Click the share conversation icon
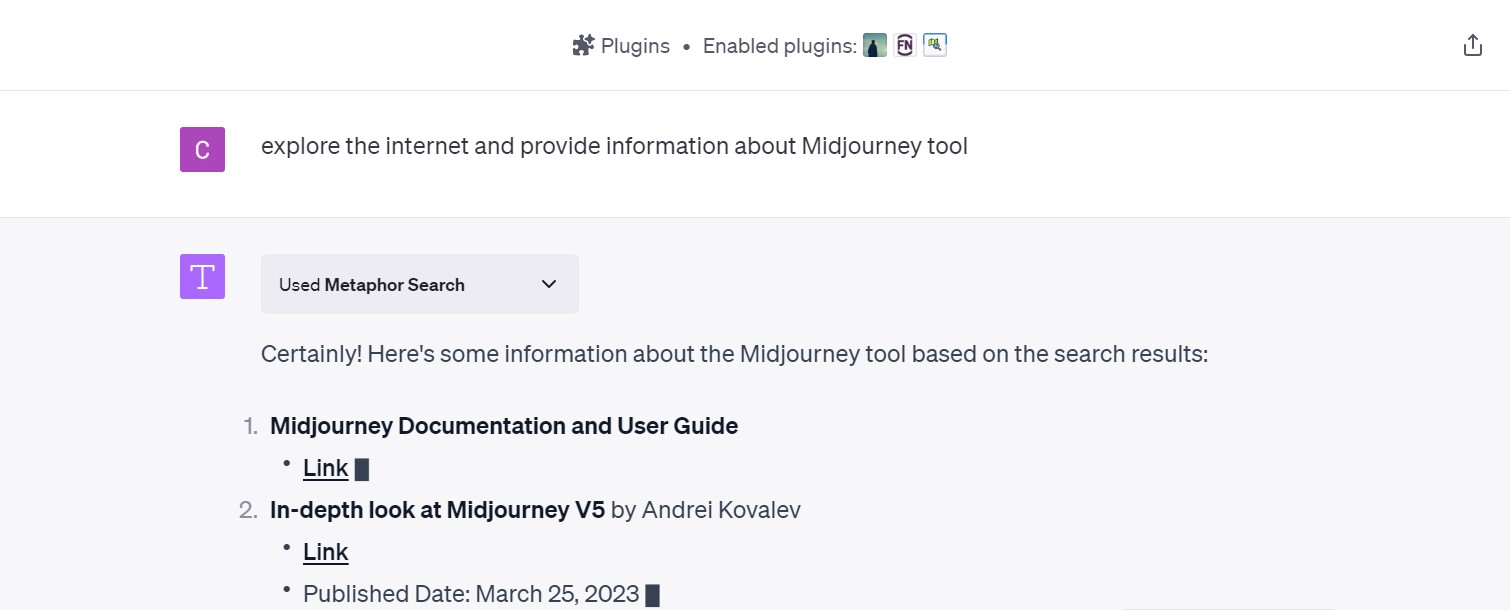Viewport: 1510px width, 610px height. point(1472,46)
